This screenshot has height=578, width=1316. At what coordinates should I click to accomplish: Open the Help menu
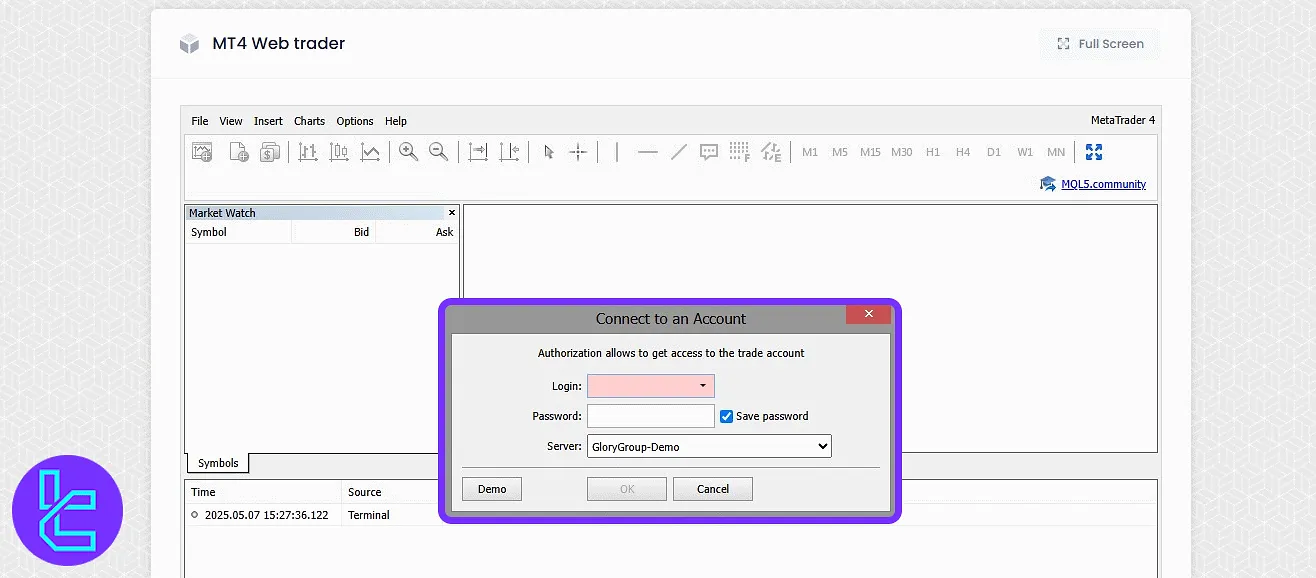coord(396,121)
